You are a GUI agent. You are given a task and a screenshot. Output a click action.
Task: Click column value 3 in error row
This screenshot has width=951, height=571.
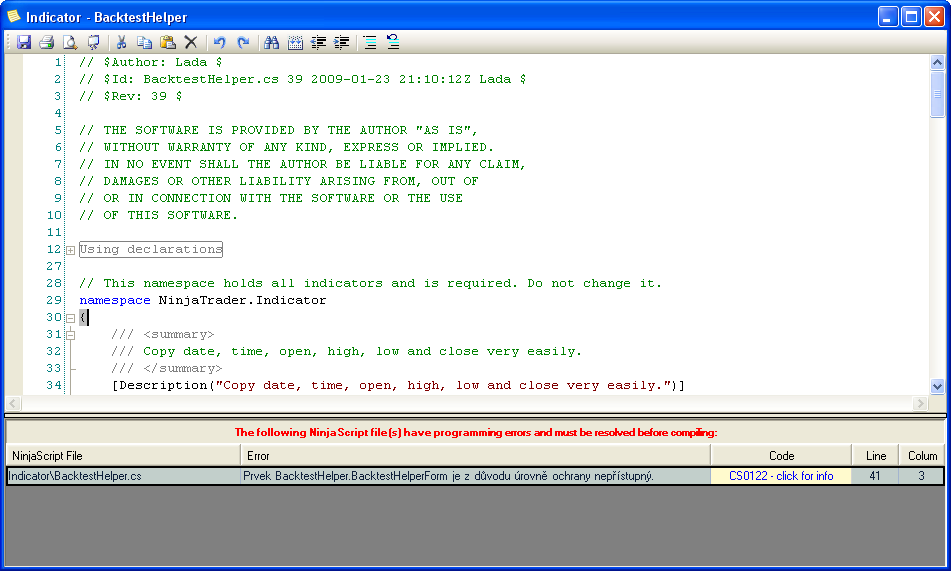click(x=921, y=476)
